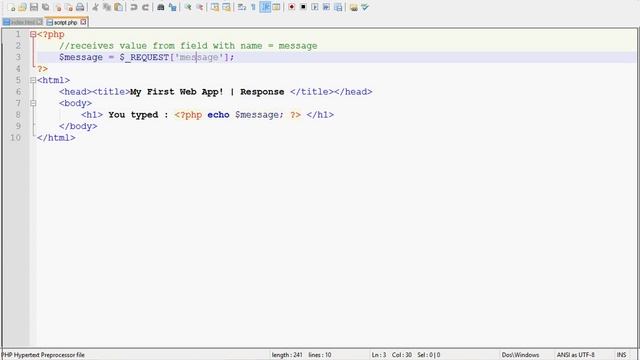The width and height of the screenshot is (640, 360).
Task: Toggle word wrap
Action: point(242,7)
